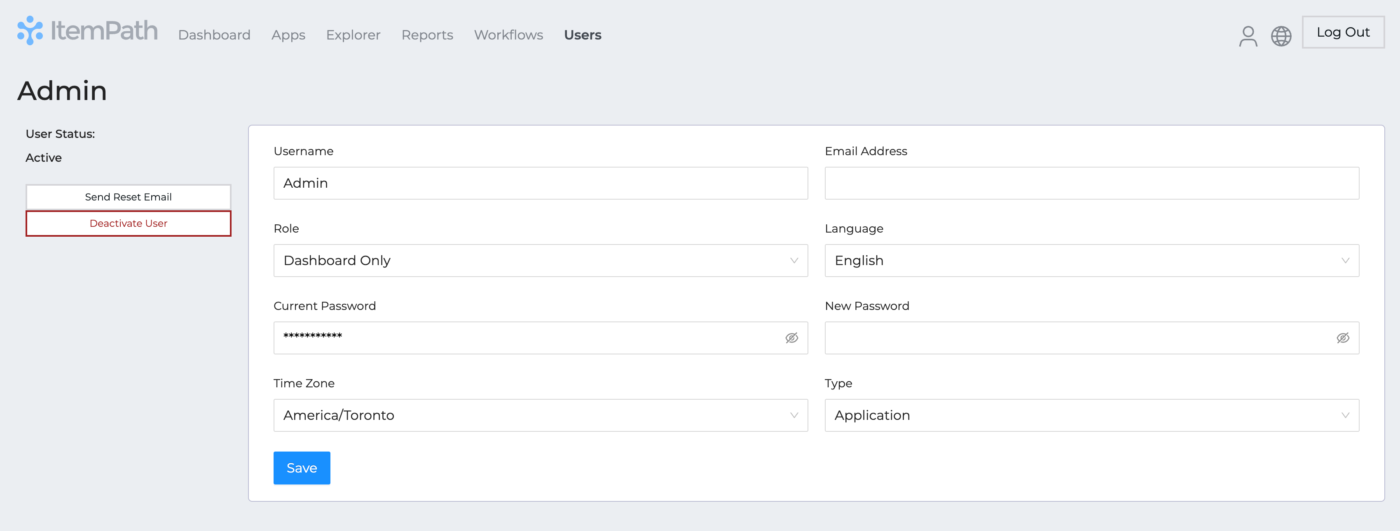Show the Current Password value
The width and height of the screenshot is (1400, 531).
click(791, 338)
